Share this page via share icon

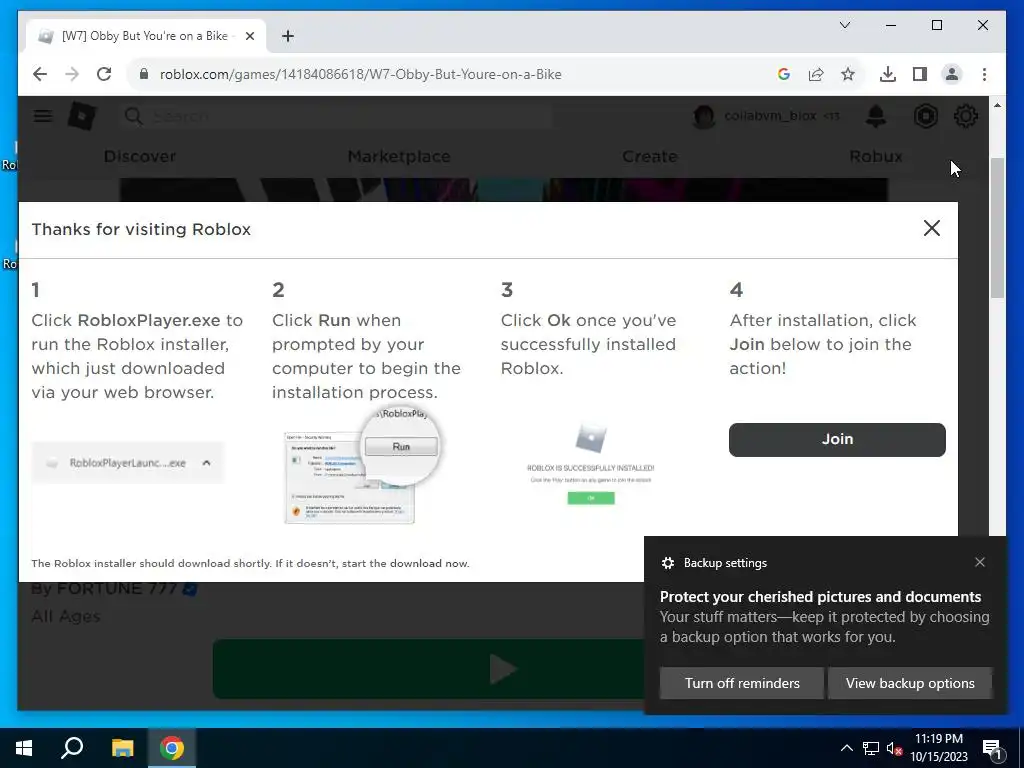[x=816, y=74]
